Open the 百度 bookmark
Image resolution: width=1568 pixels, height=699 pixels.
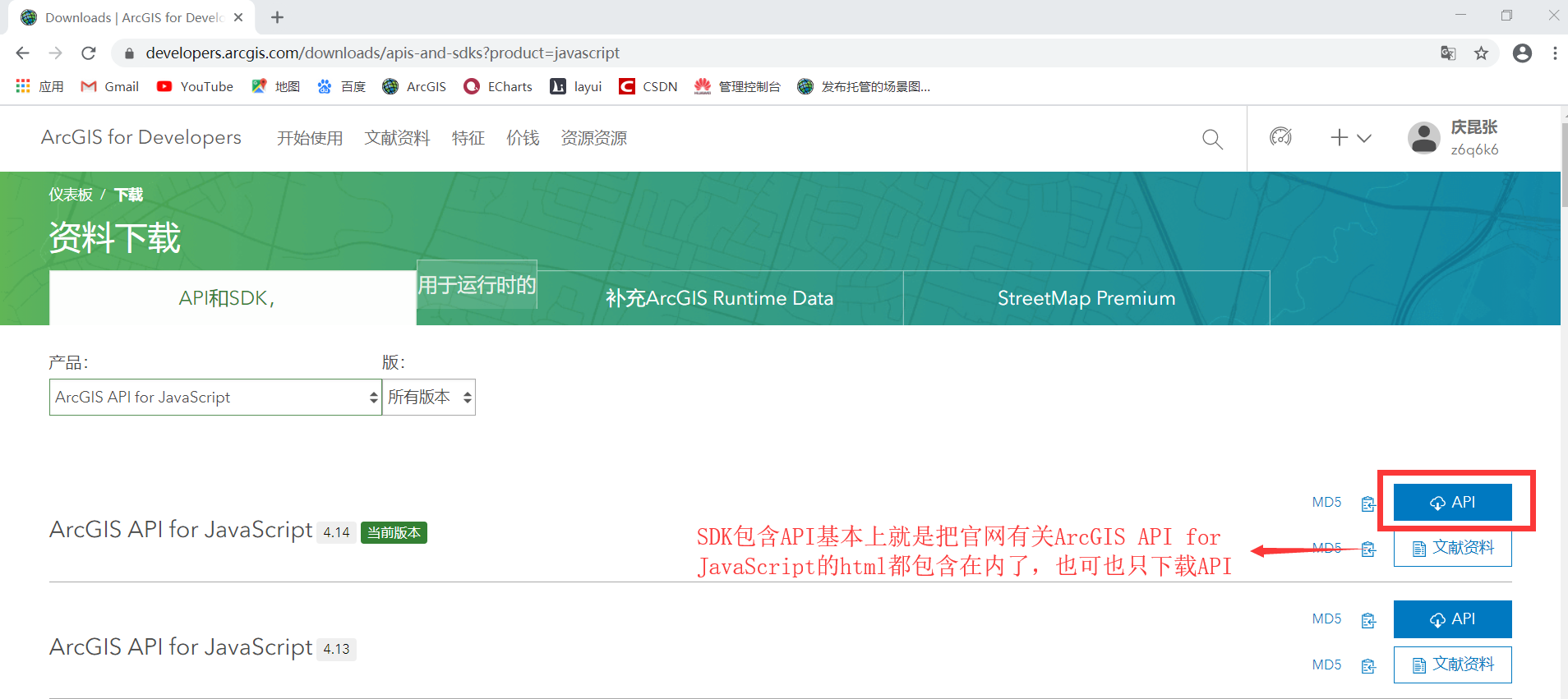click(x=341, y=86)
